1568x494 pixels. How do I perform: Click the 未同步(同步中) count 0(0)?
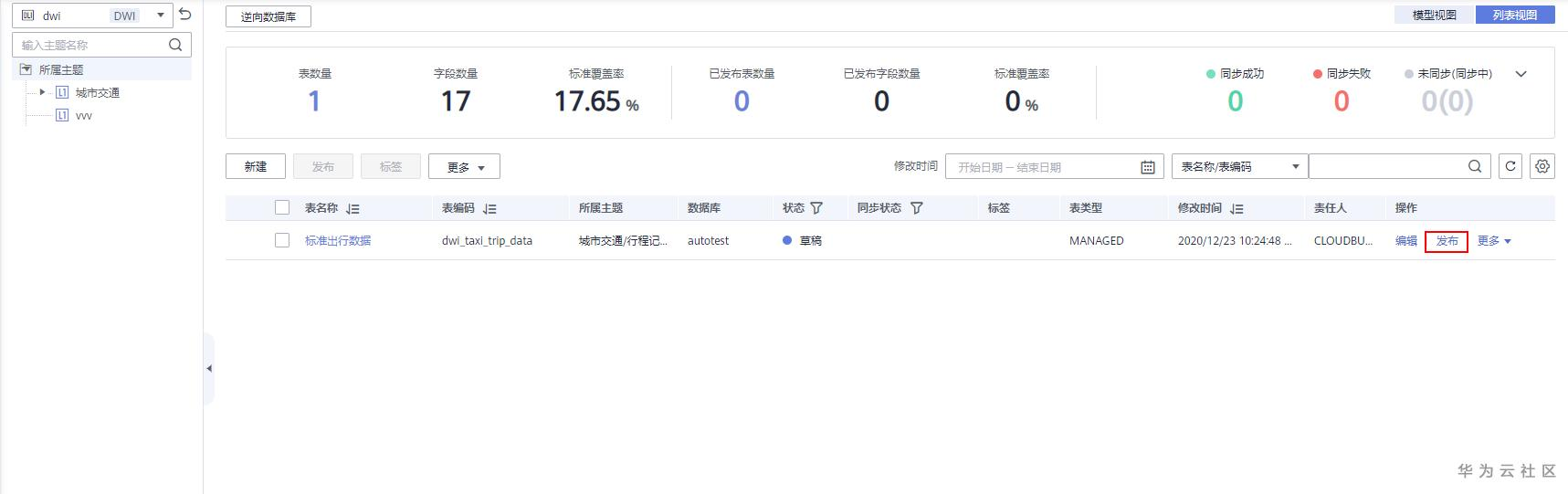pyautogui.click(x=1447, y=101)
